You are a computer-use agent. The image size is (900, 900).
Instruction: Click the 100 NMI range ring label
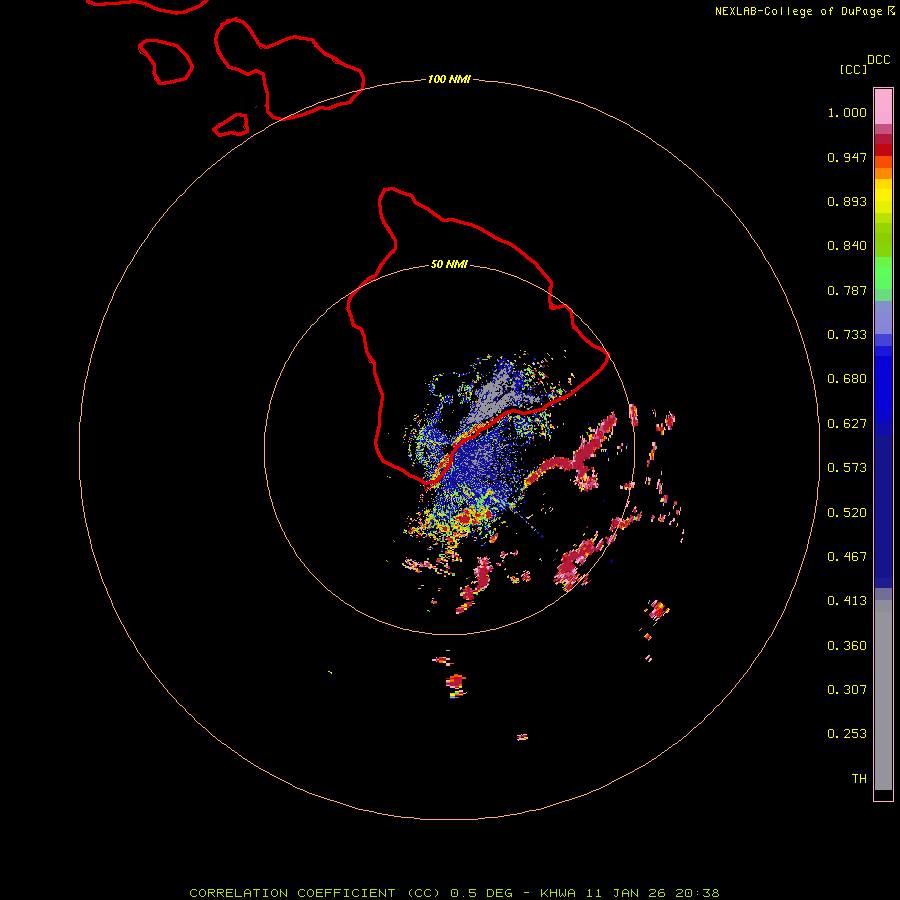(449, 79)
